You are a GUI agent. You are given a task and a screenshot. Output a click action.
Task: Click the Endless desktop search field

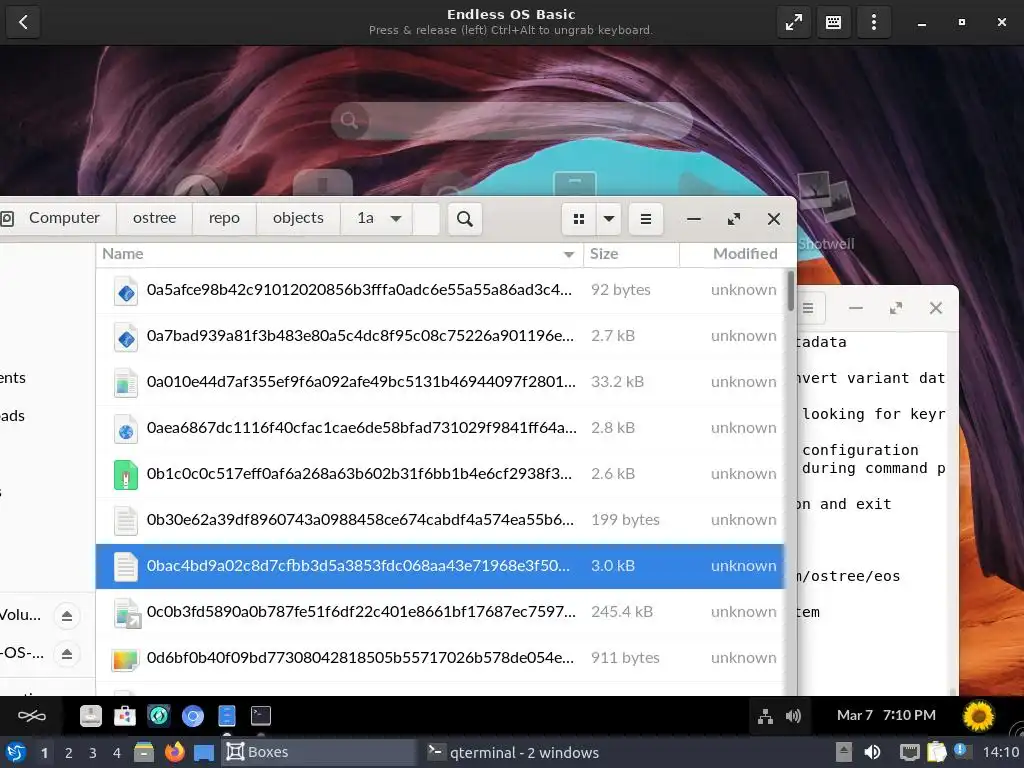(511, 120)
